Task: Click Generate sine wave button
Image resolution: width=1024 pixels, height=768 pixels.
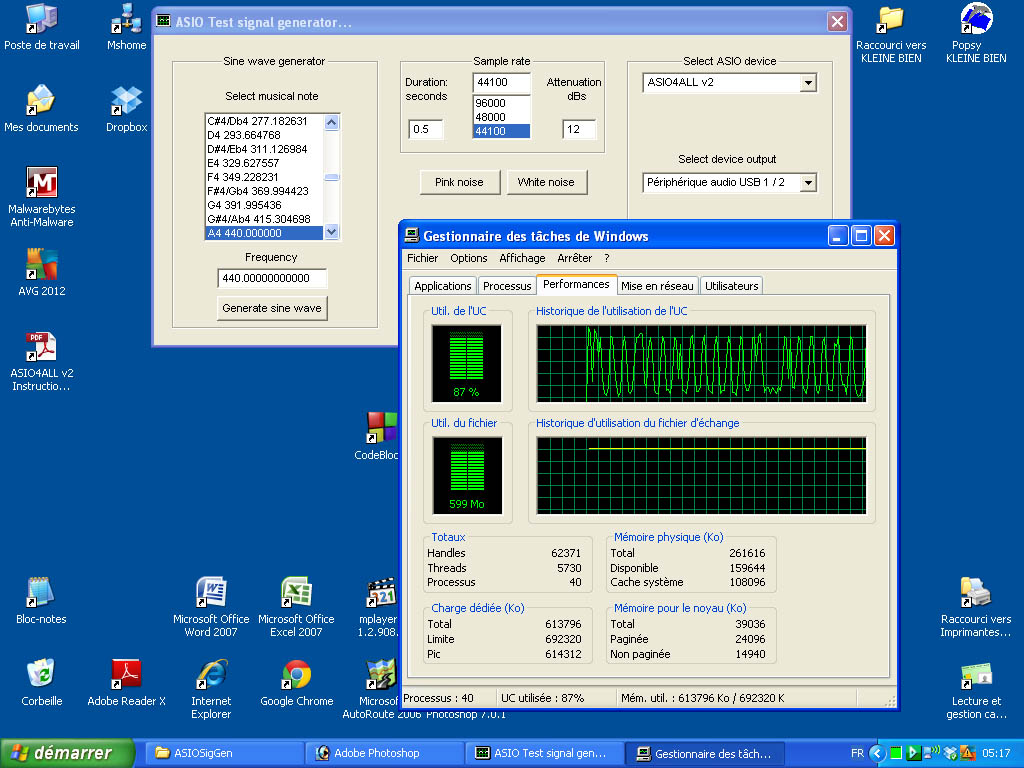Action: tap(272, 308)
